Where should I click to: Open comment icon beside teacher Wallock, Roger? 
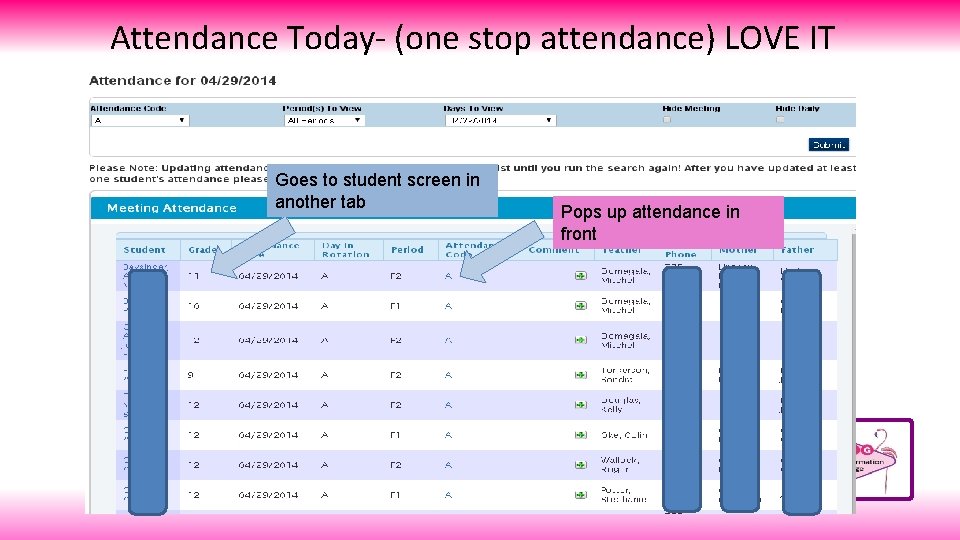(580, 465)
